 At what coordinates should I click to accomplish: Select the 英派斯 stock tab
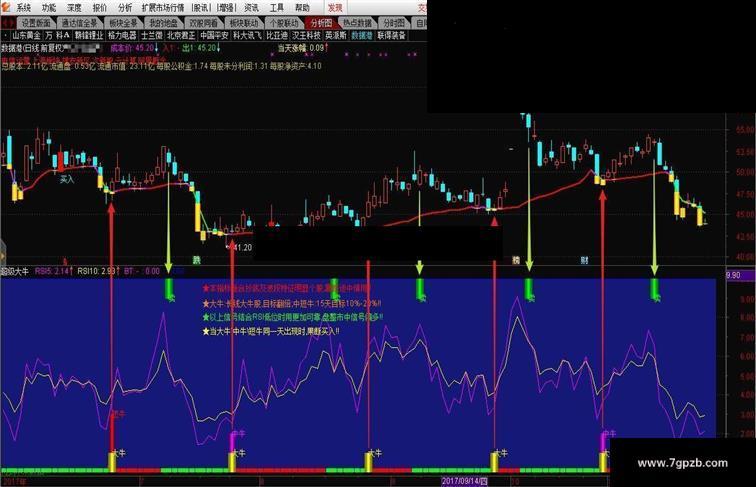336,35
